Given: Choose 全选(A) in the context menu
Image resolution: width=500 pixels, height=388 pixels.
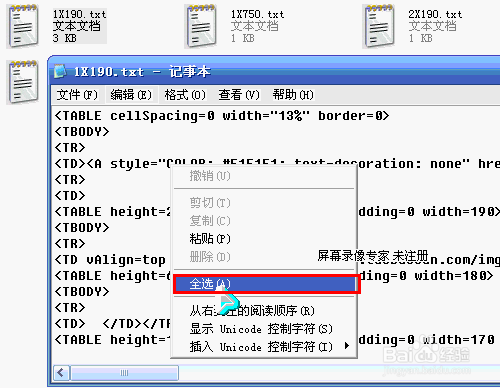Looking at the screenshot, I should coord(266,284).
